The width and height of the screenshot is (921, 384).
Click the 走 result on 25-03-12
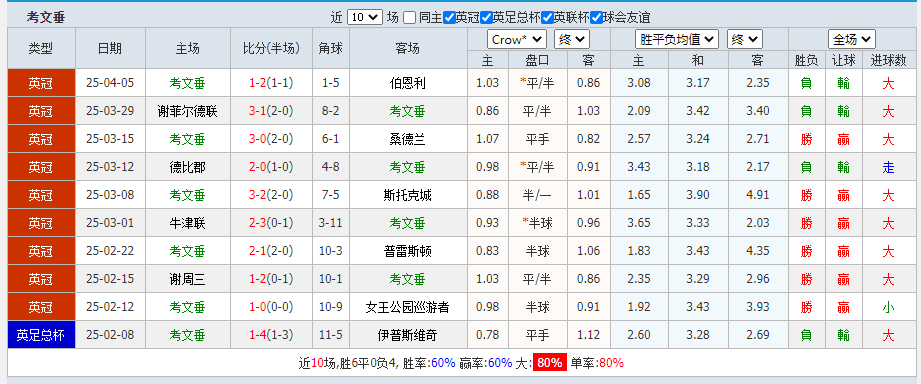pos(888,167)
